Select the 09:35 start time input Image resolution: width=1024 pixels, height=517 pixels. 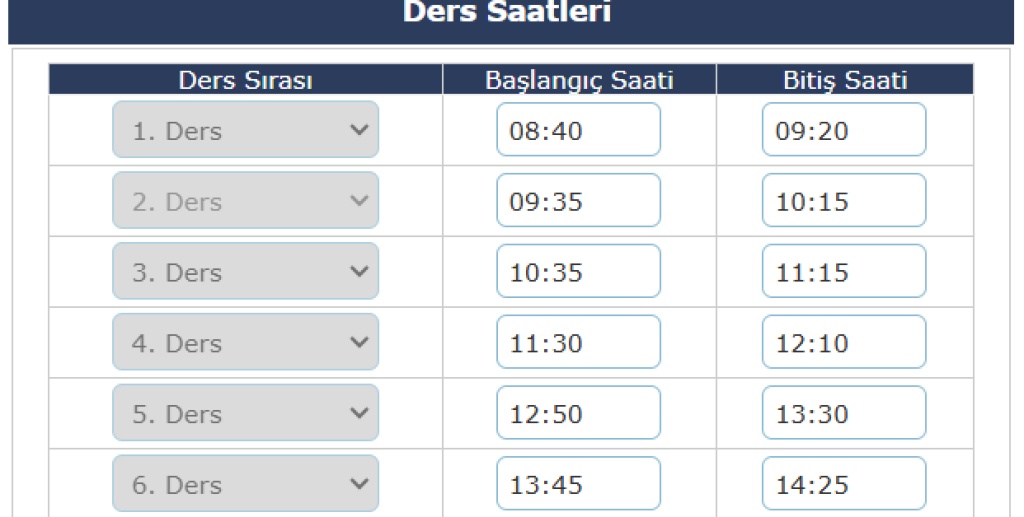pyautogui.click(x=578, y=201)
